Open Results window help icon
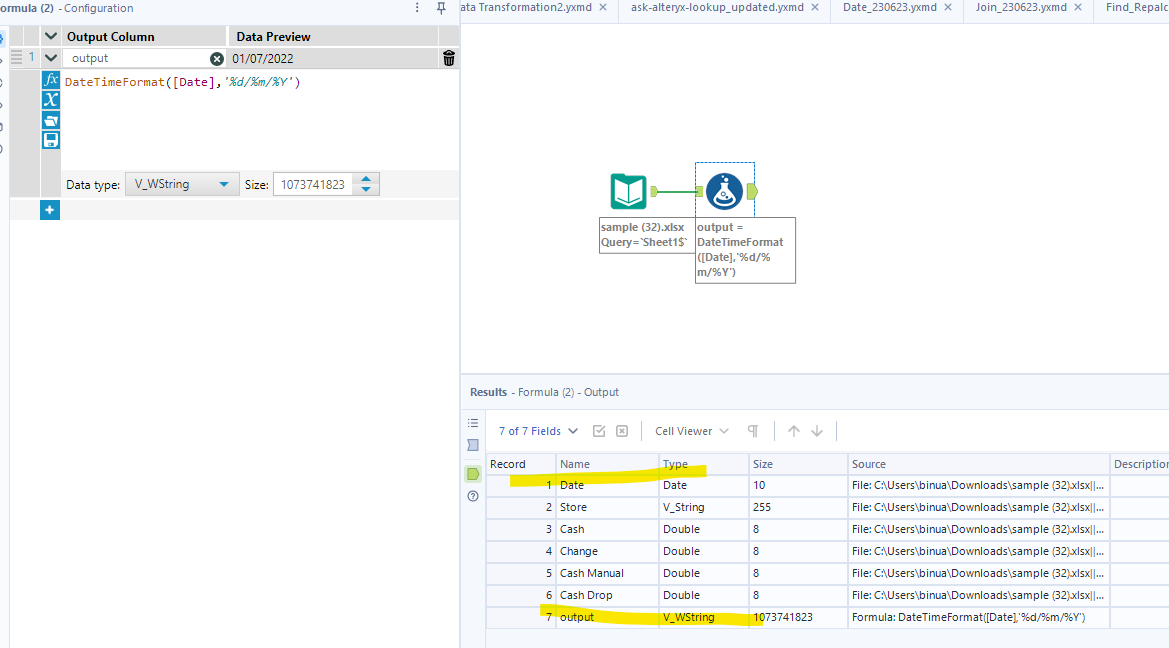The image size is (1169, 648). point(473,497)
